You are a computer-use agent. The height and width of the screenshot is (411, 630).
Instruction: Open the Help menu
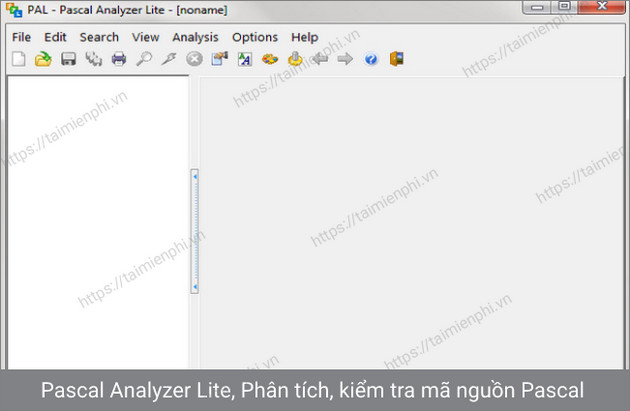pyautogui.click(x=305, y=37)
